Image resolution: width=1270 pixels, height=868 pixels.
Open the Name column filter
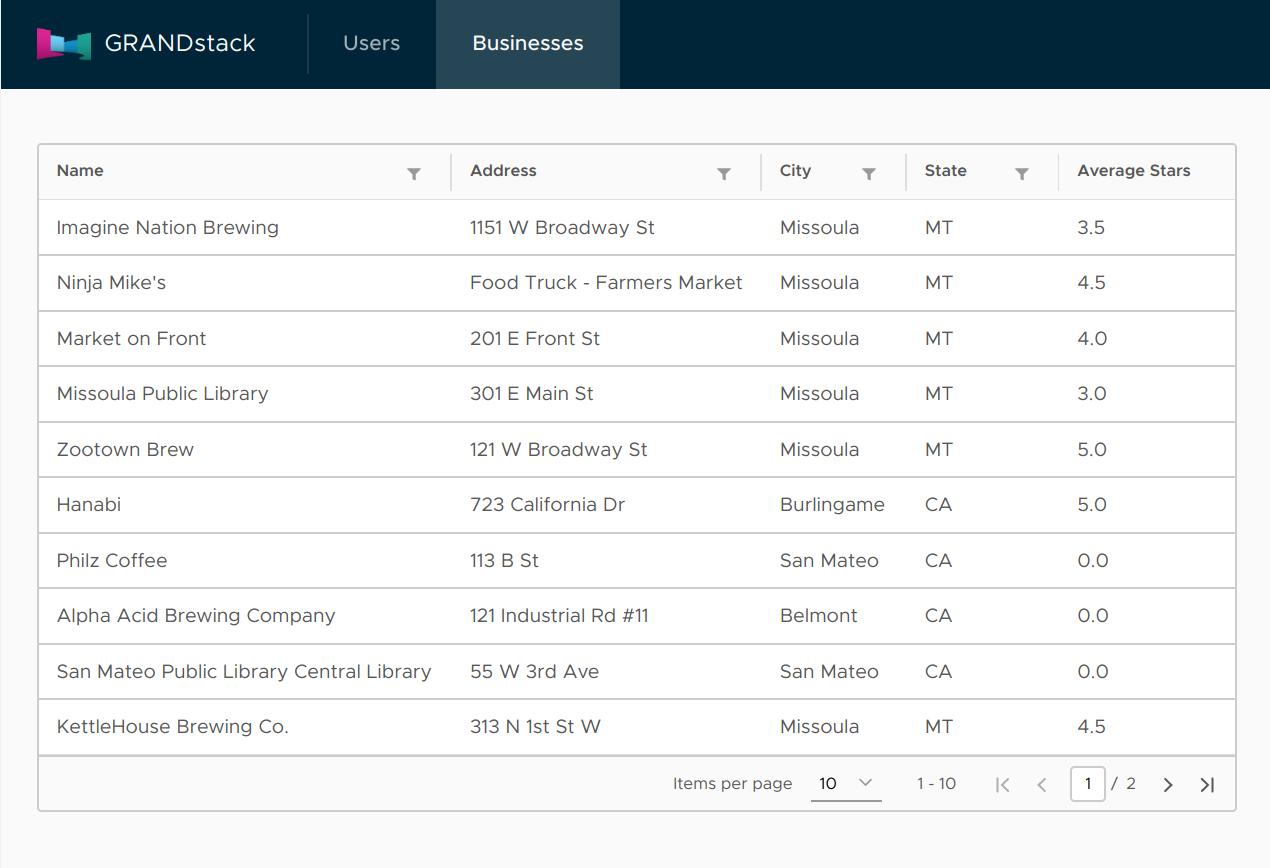(414, 174)
